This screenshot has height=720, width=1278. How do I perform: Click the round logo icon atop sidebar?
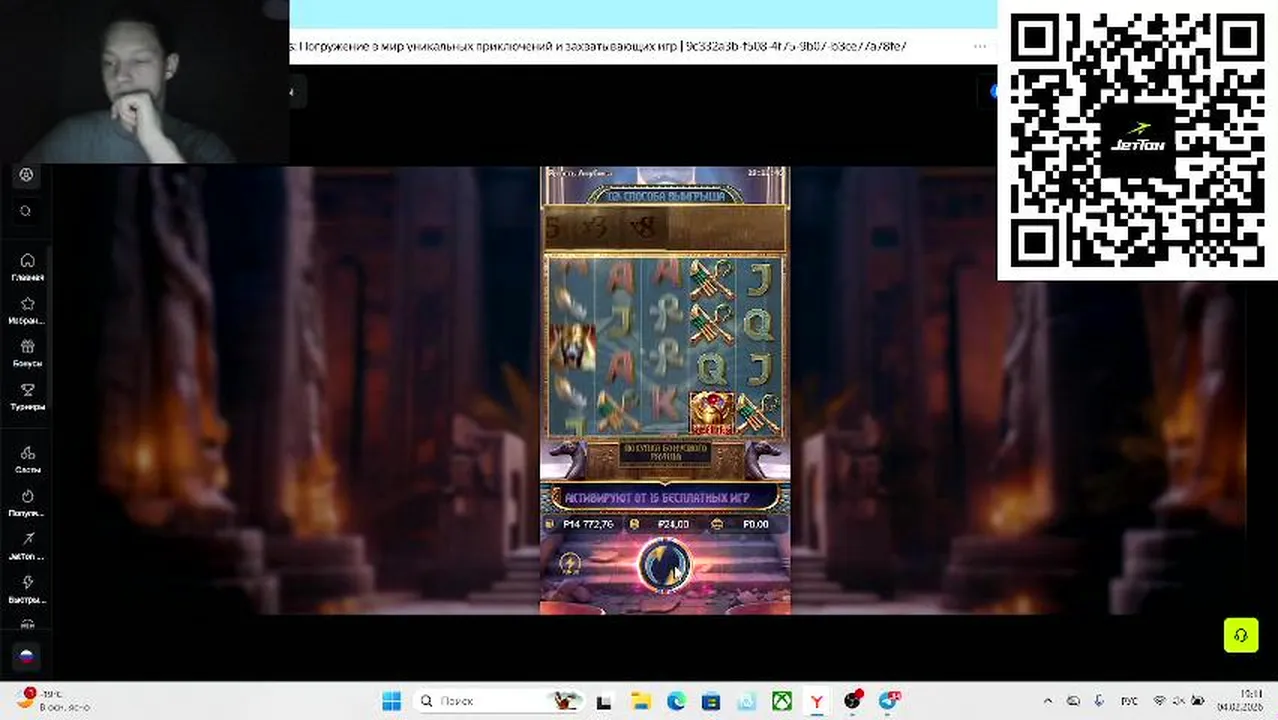coord(27,175)
